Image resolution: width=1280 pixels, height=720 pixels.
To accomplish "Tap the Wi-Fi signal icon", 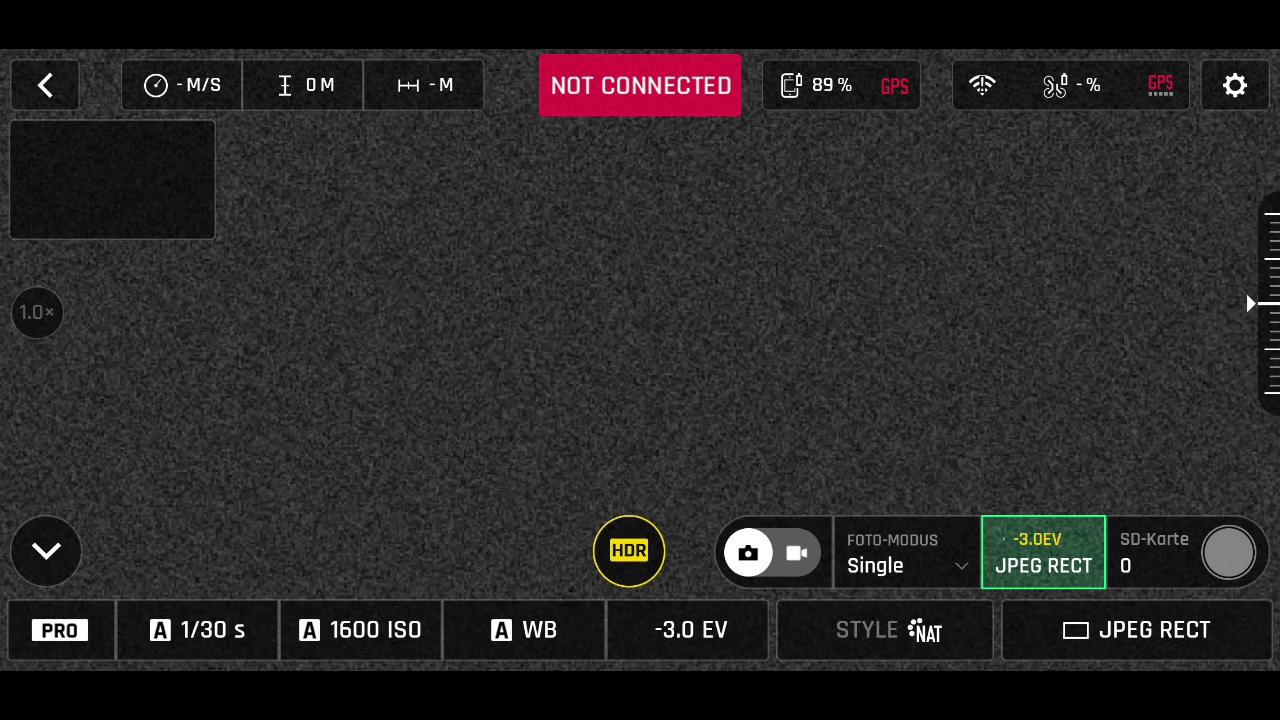I will pos(982,85).
